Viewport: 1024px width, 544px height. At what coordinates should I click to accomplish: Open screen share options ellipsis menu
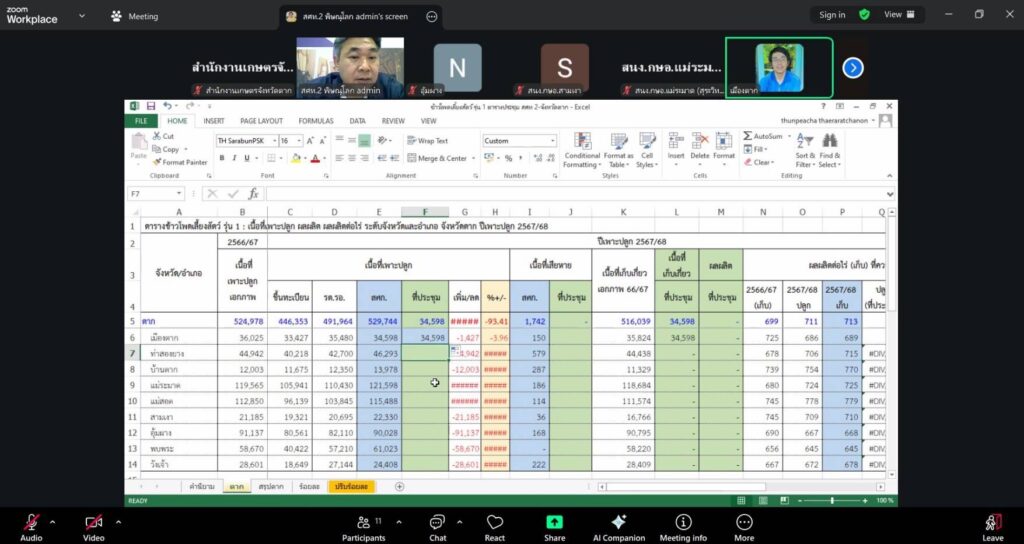pyautogui.click(x=431, y=16)
